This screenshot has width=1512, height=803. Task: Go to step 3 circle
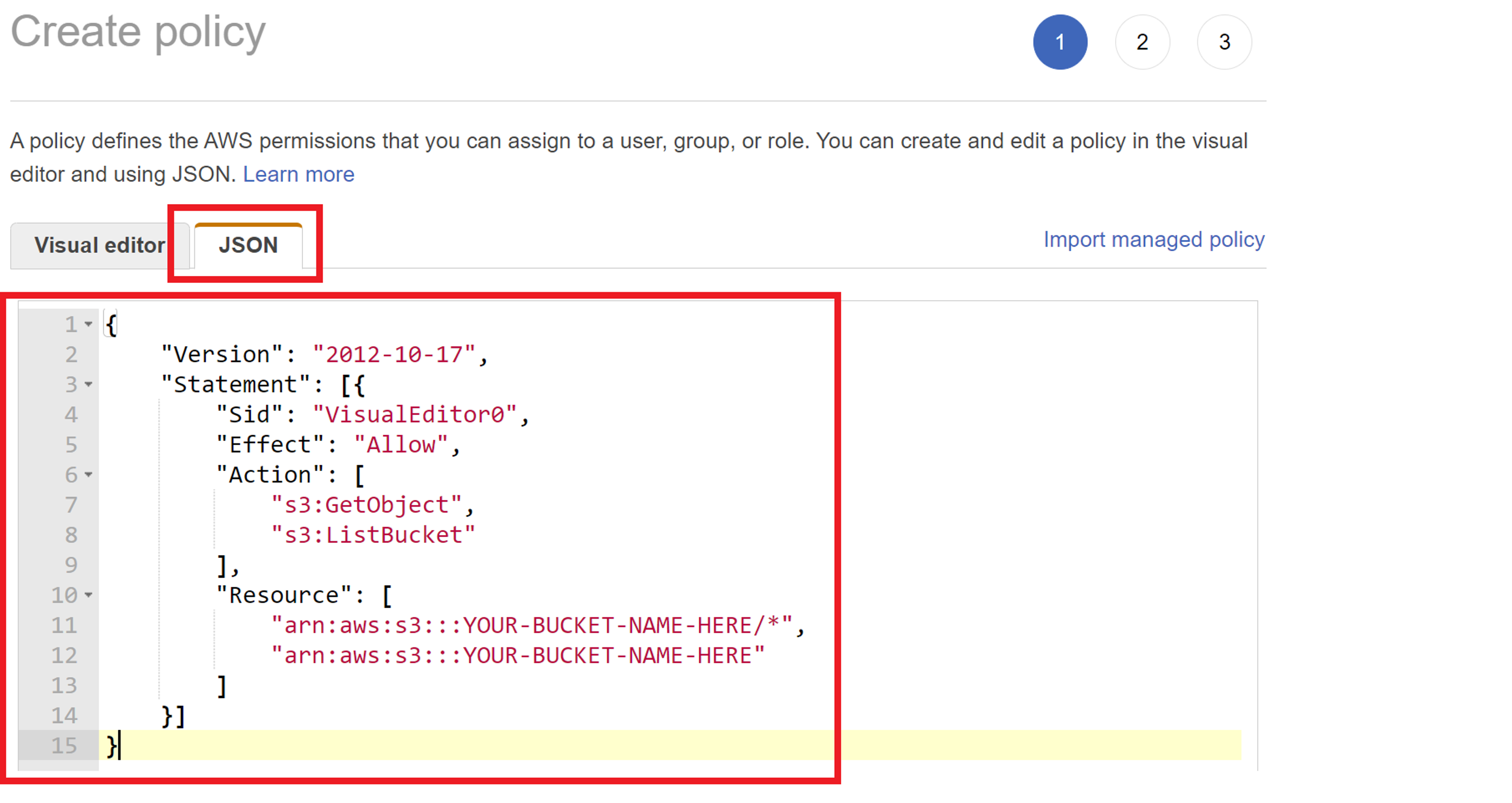[1224, 42]
